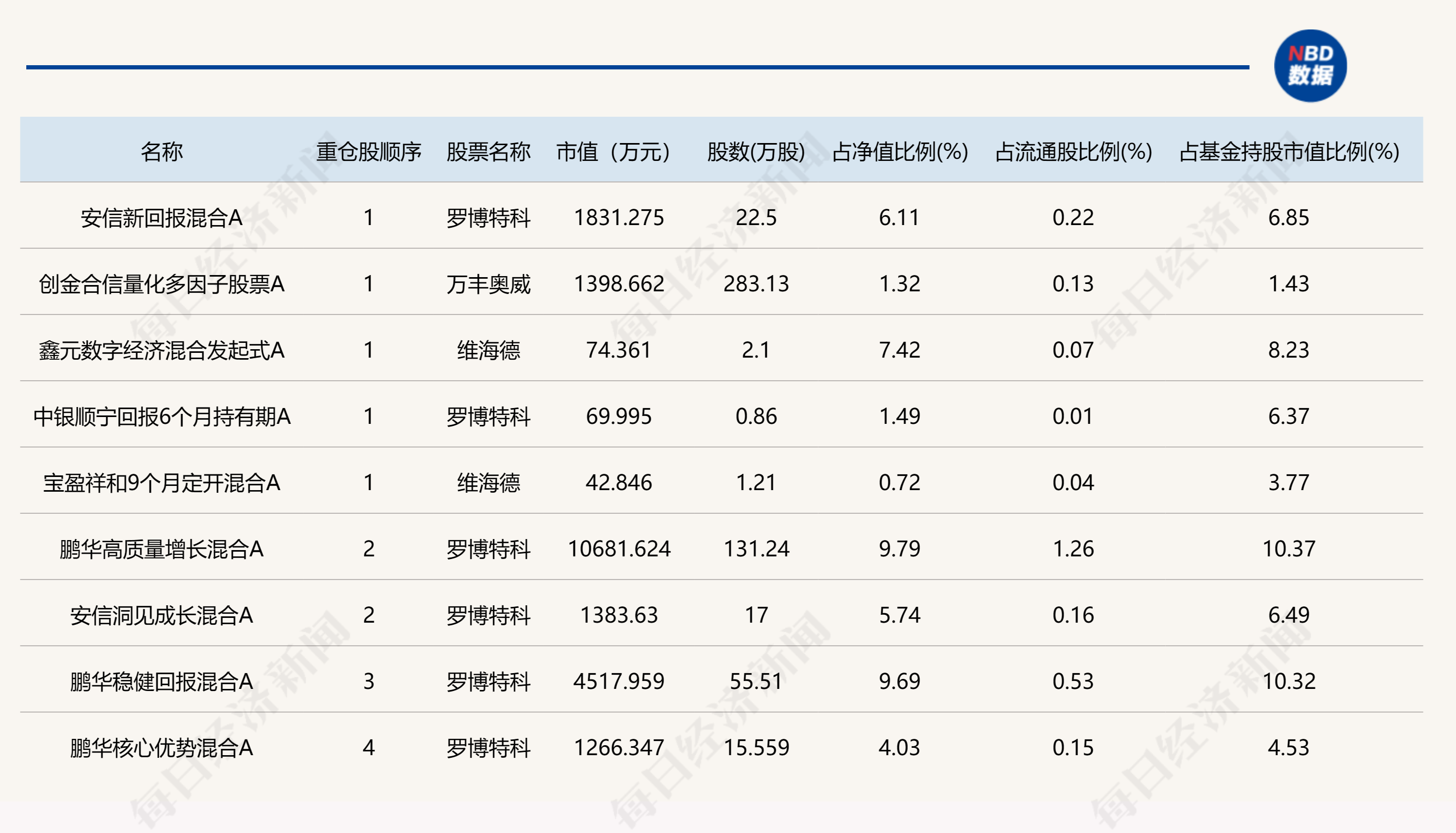1456x833 pixels.
Task: Click share count 131.24
Action: click(x=756, y=548)
